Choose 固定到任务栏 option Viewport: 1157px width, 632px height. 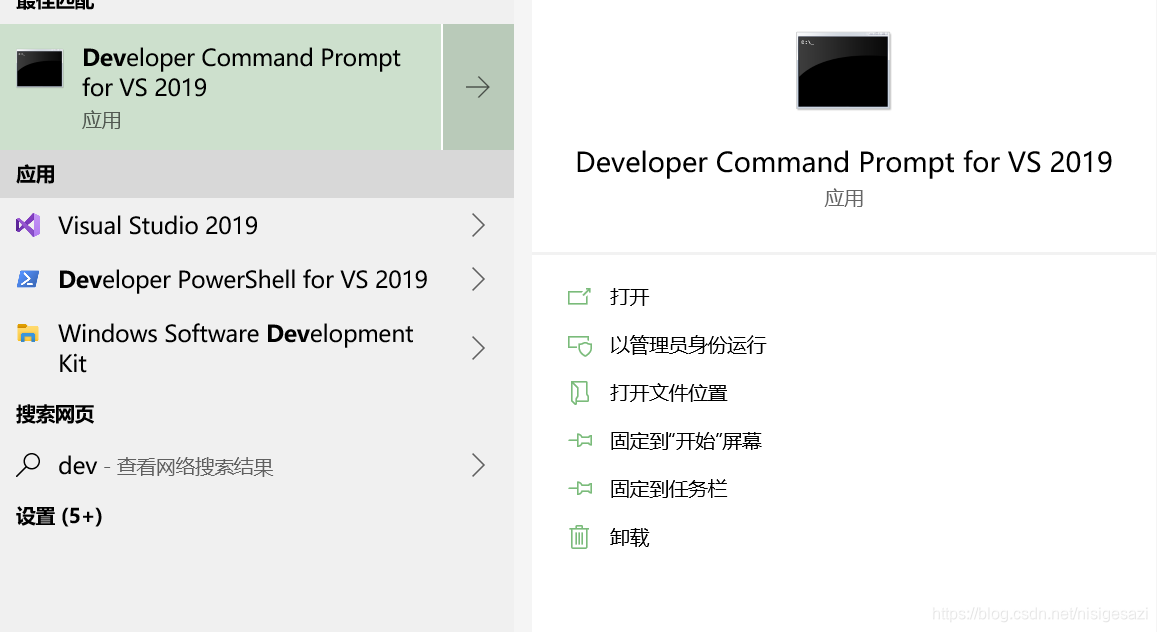(x=669, y=489)
